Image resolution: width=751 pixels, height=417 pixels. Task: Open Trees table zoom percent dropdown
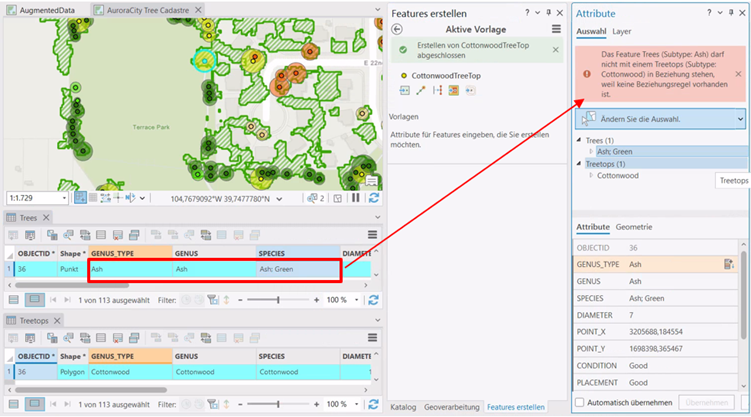coord(356,300)
